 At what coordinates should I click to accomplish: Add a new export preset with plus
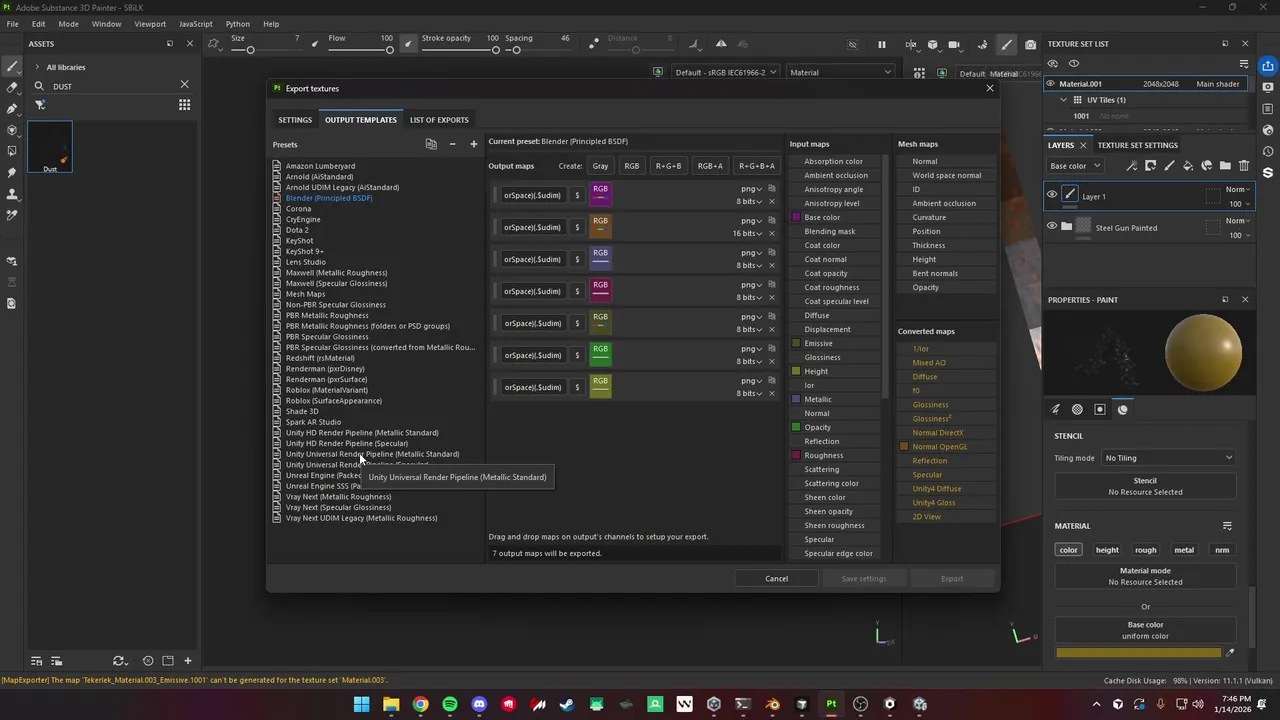point(474,144)
